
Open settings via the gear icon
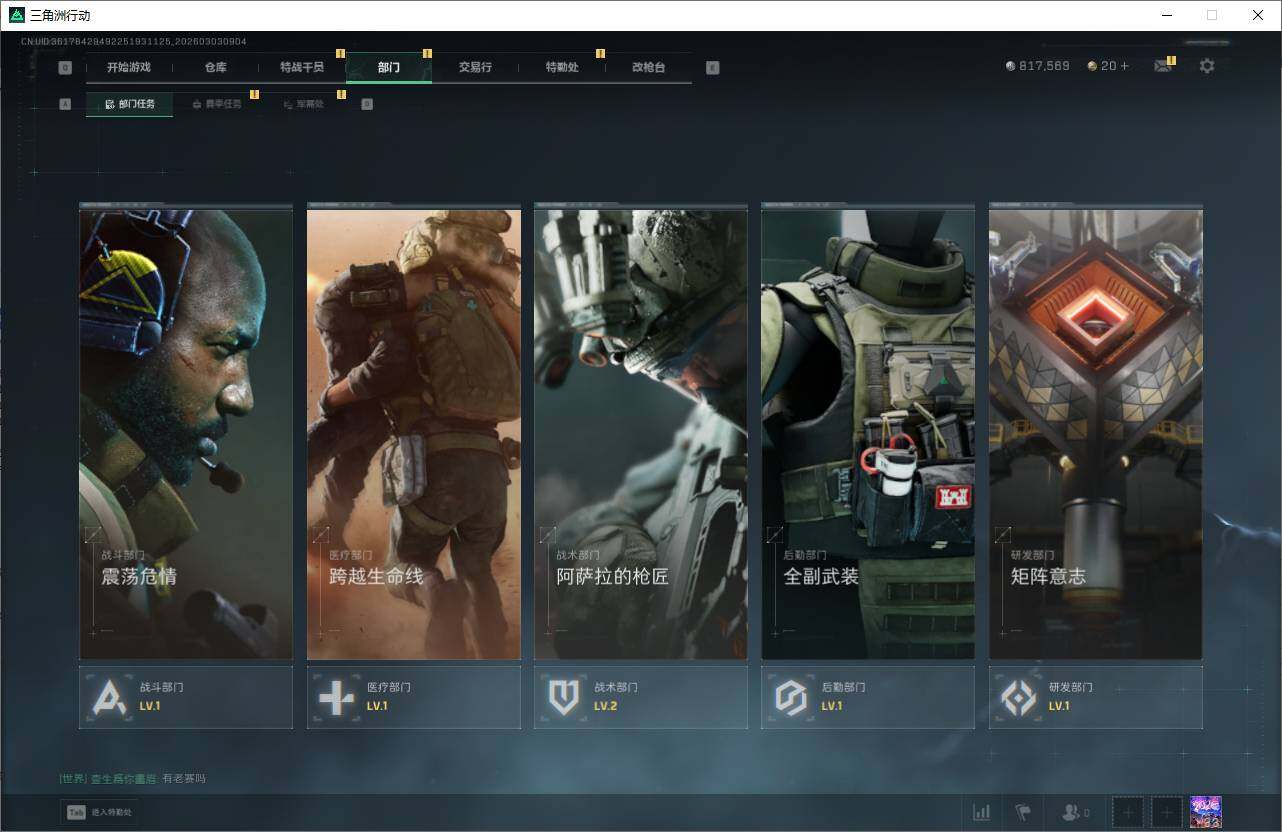pos(1207,66)
